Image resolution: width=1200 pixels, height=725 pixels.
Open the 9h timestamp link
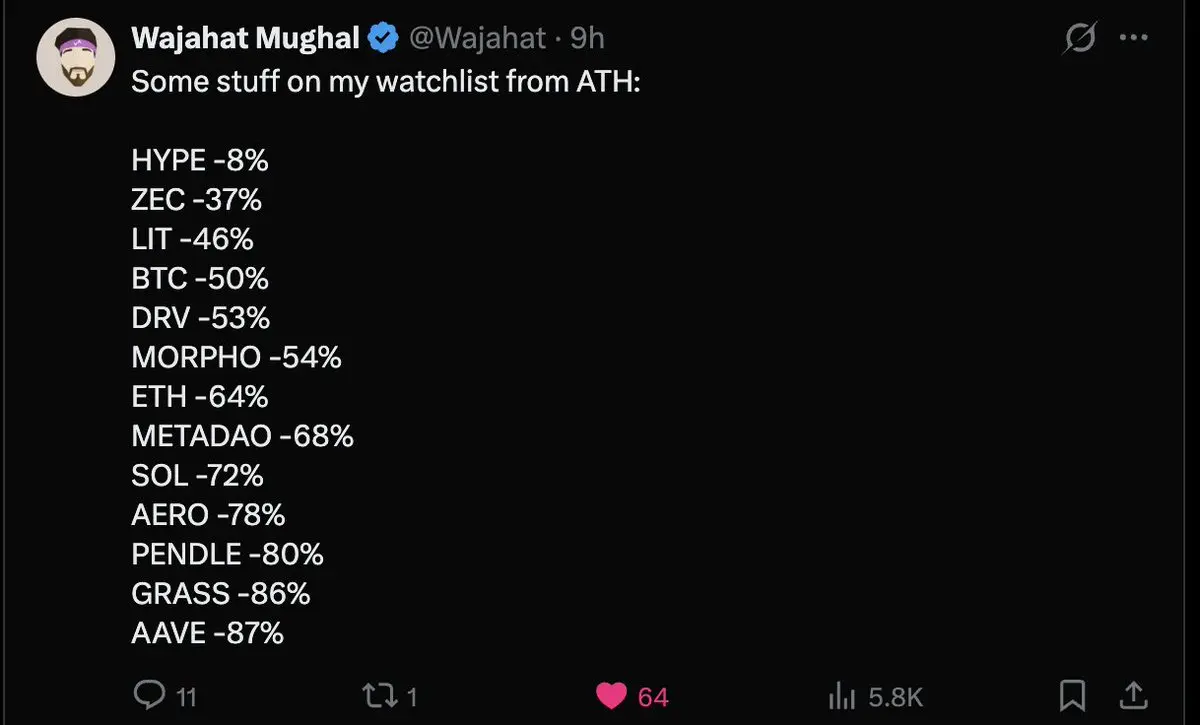[x=587, y=38]
